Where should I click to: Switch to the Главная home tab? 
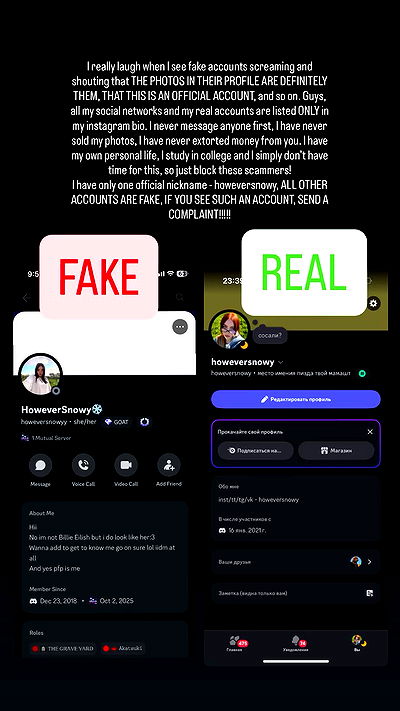point(235,644)
